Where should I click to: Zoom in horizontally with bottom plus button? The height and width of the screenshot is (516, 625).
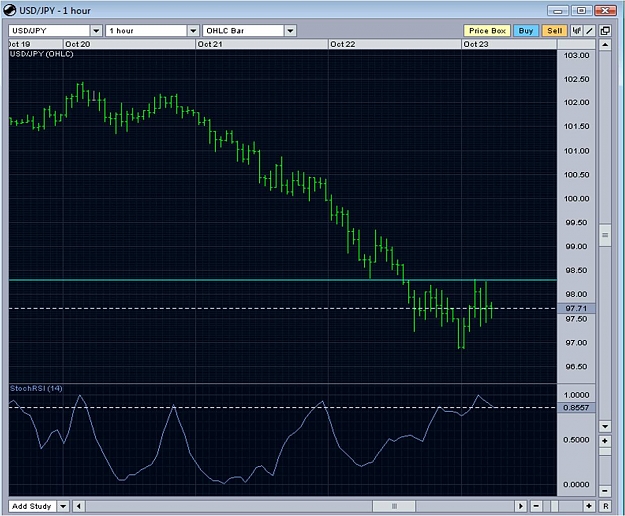(x=589, y=506)
